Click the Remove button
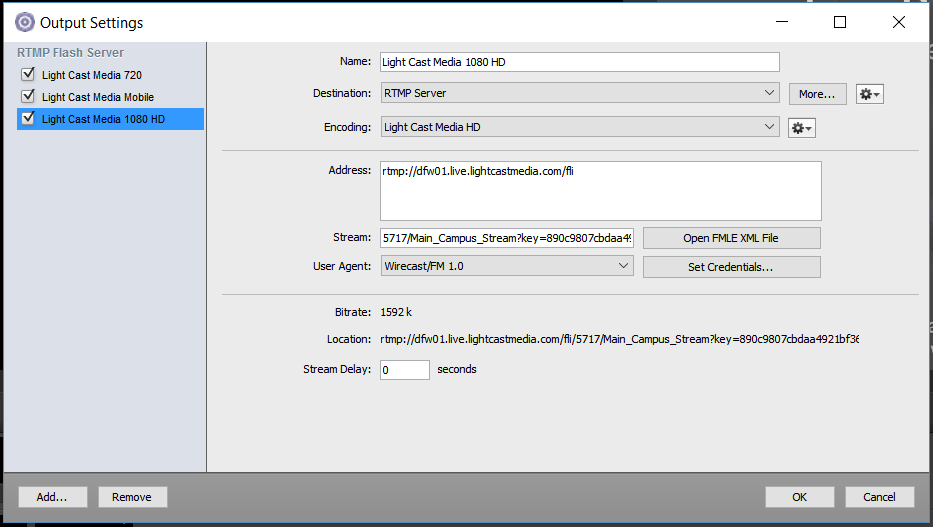933x527 pixels. coord(132,497)
